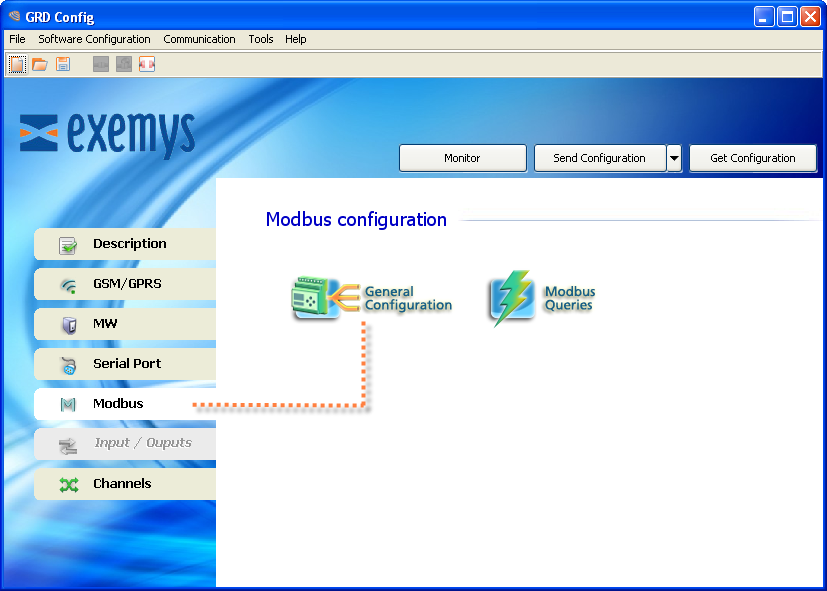
Task: Click the Send Configuration button
Action: [x=599, y=158]
